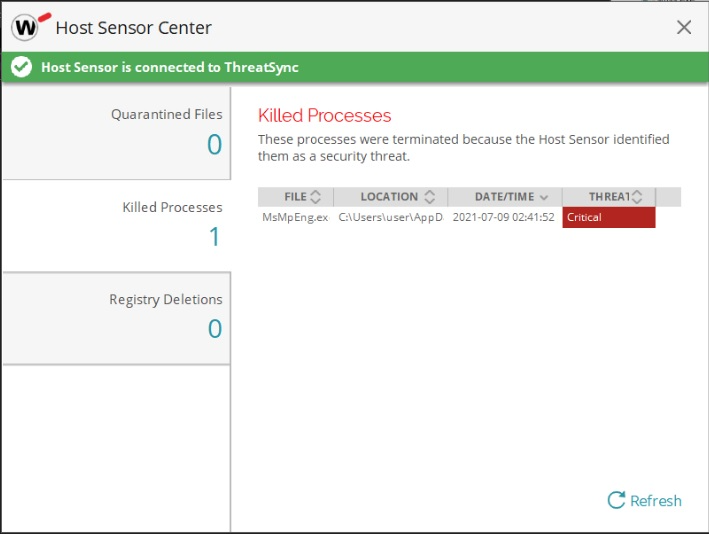Click the 2021-07-09 02:41:52 timestamp cell

[503, 217]
